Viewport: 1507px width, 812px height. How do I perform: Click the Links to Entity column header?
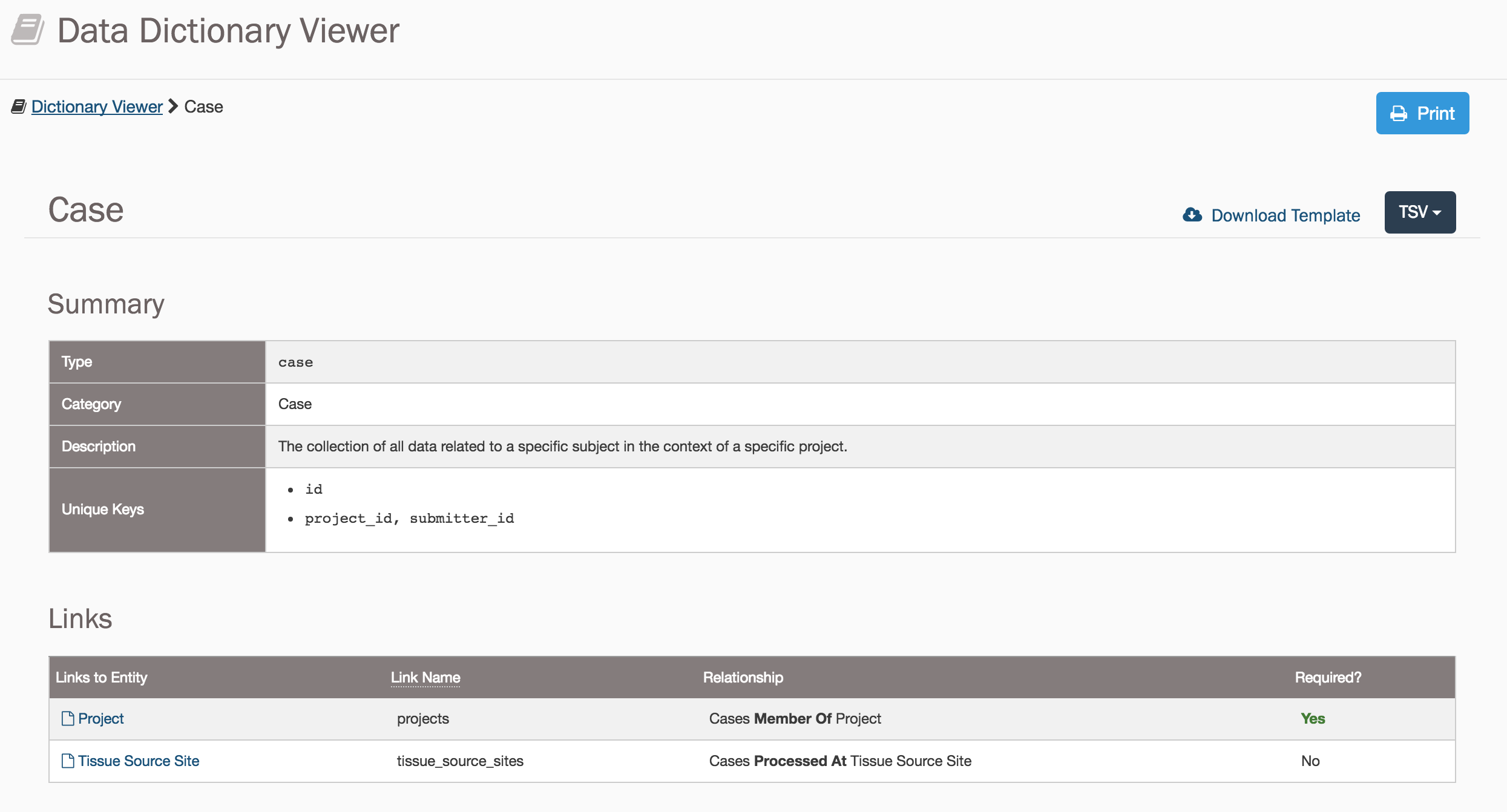click(x=101, y=678)
